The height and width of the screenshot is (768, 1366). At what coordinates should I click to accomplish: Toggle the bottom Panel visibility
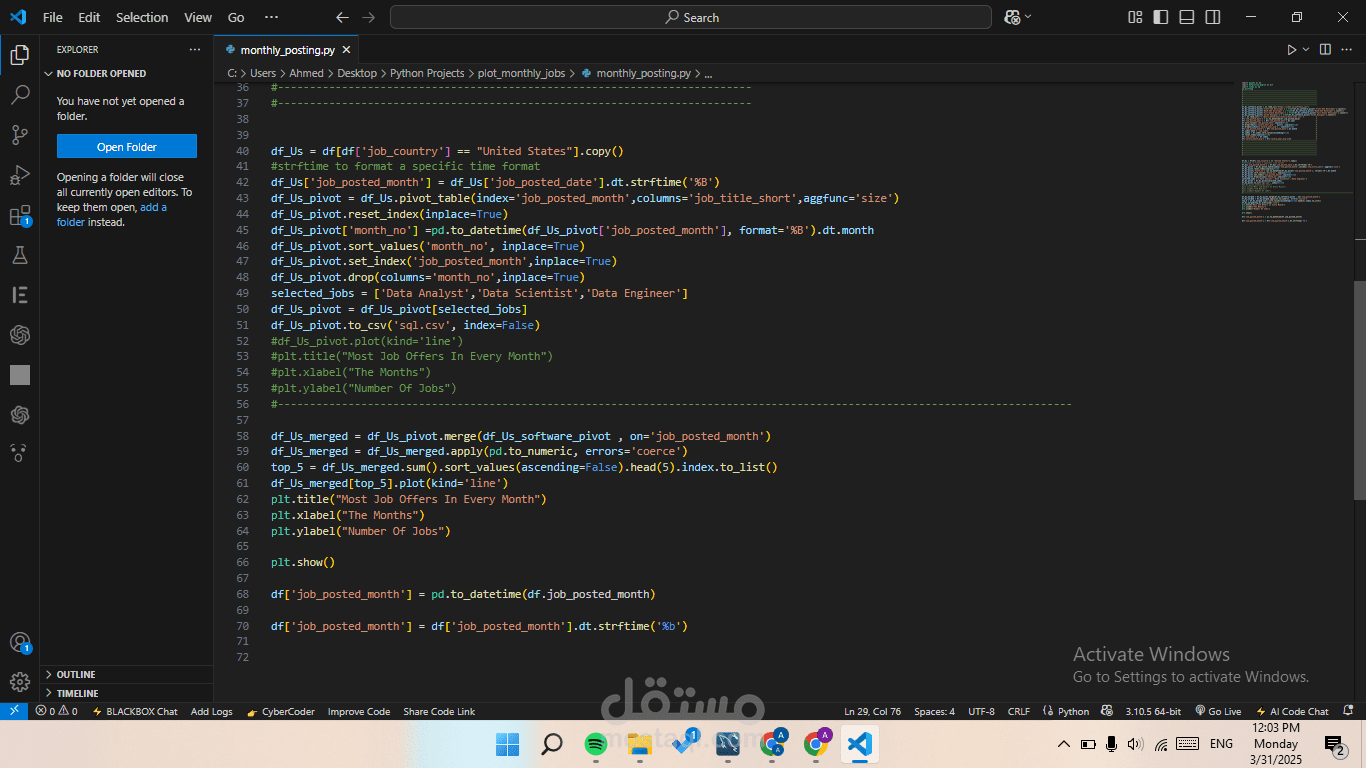pyautogui.click(x=1186, y=17)
